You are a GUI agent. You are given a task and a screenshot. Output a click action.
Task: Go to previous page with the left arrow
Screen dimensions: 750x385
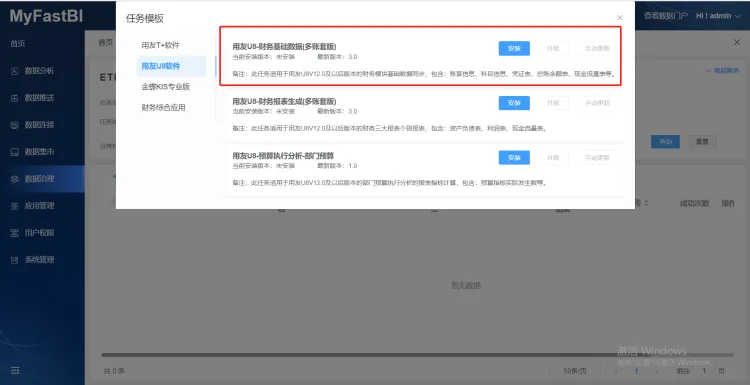(x=617, y=371)
